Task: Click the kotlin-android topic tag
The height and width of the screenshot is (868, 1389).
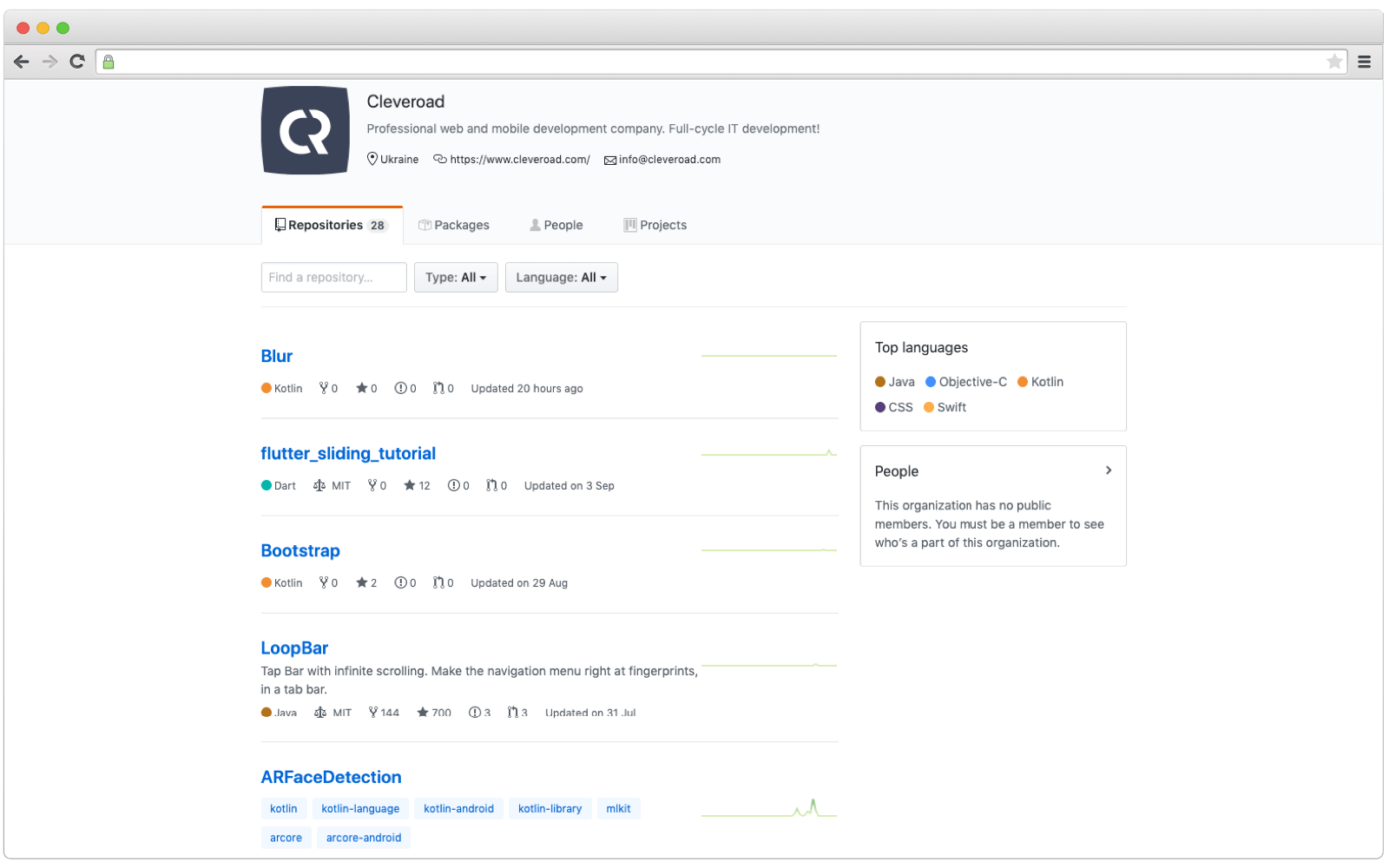Action: pyautogui.click(x=458, y=808)
